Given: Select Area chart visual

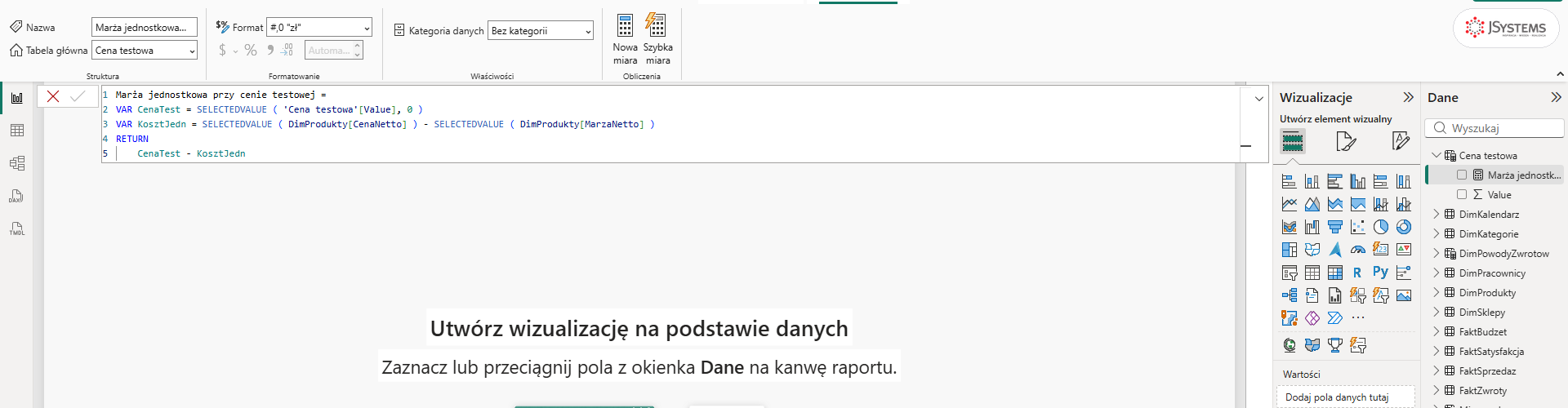Looking at the screenshot, I should click(1312, 204).
